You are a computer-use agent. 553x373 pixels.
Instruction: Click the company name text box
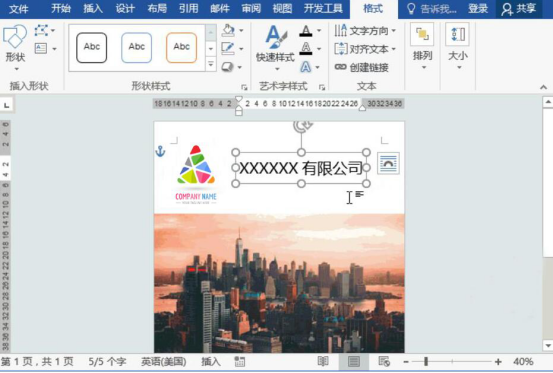[301, 168]
